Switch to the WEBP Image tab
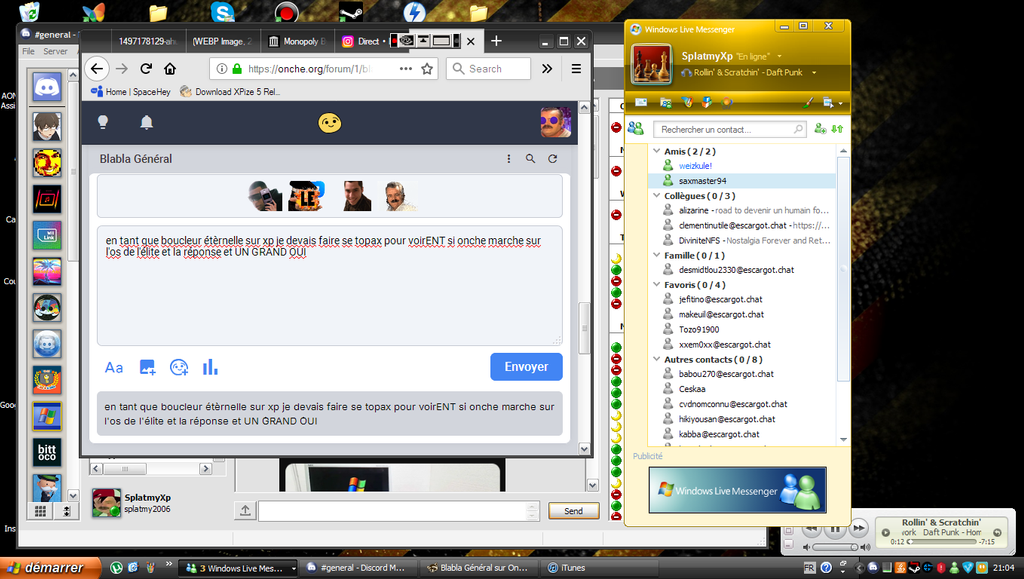The height and width of the screenshot is (579, 1024). (222, 41)
